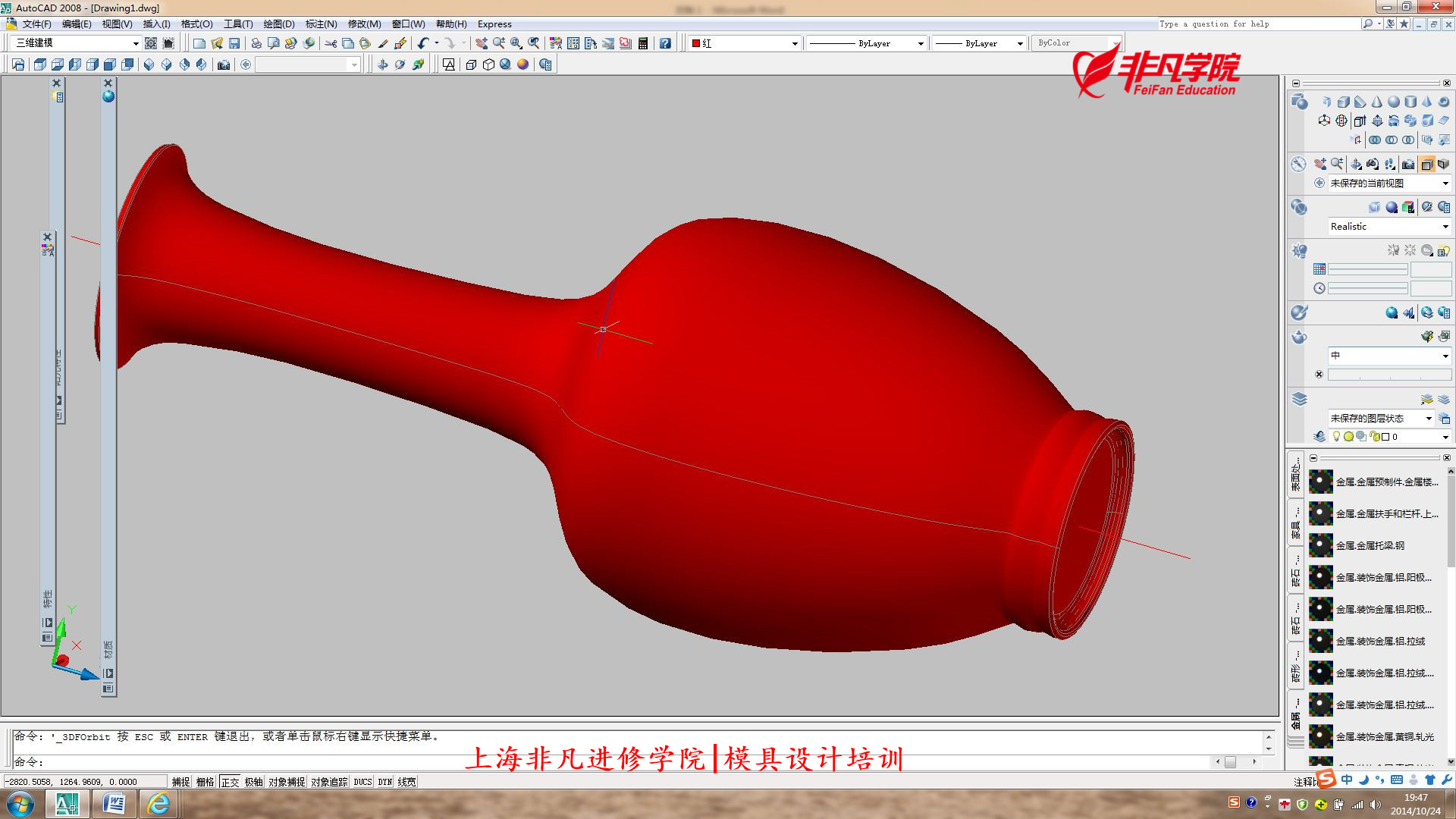Click the Cut scissors icon
The width and height of the screenshot is (1456, 819).
[x=331, y=43]
